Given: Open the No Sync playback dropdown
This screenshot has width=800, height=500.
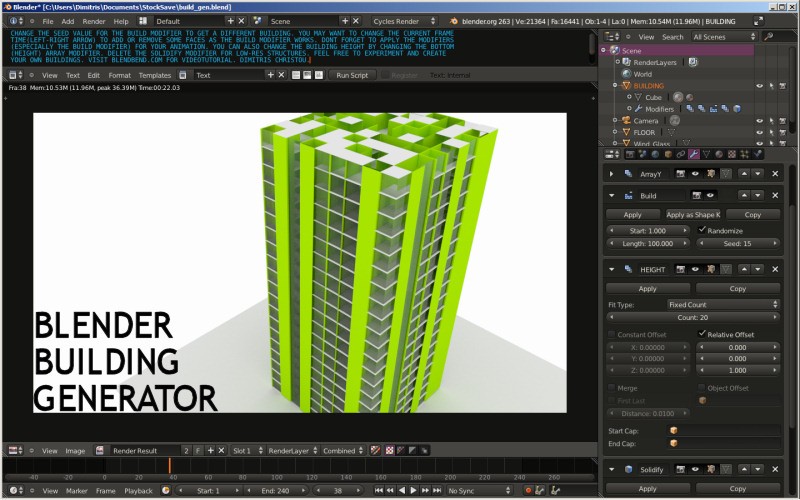Looking at the screenshot, I should [x=479, y=490].
